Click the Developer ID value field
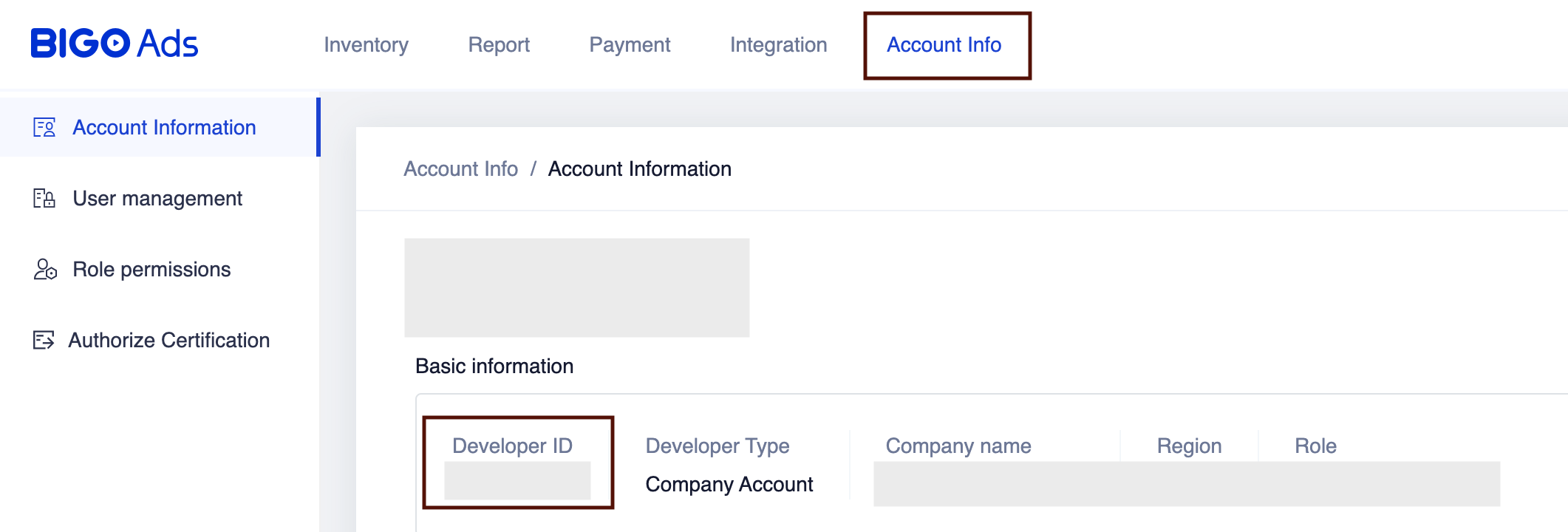This screenshot has width=1568, height=532. [517, 481]
